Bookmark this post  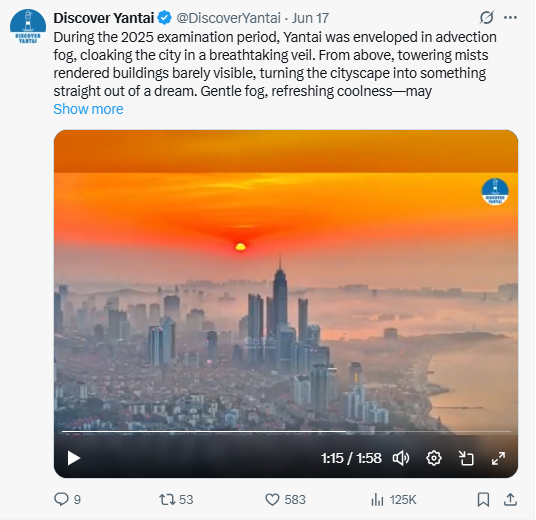[x=483, y=499]
